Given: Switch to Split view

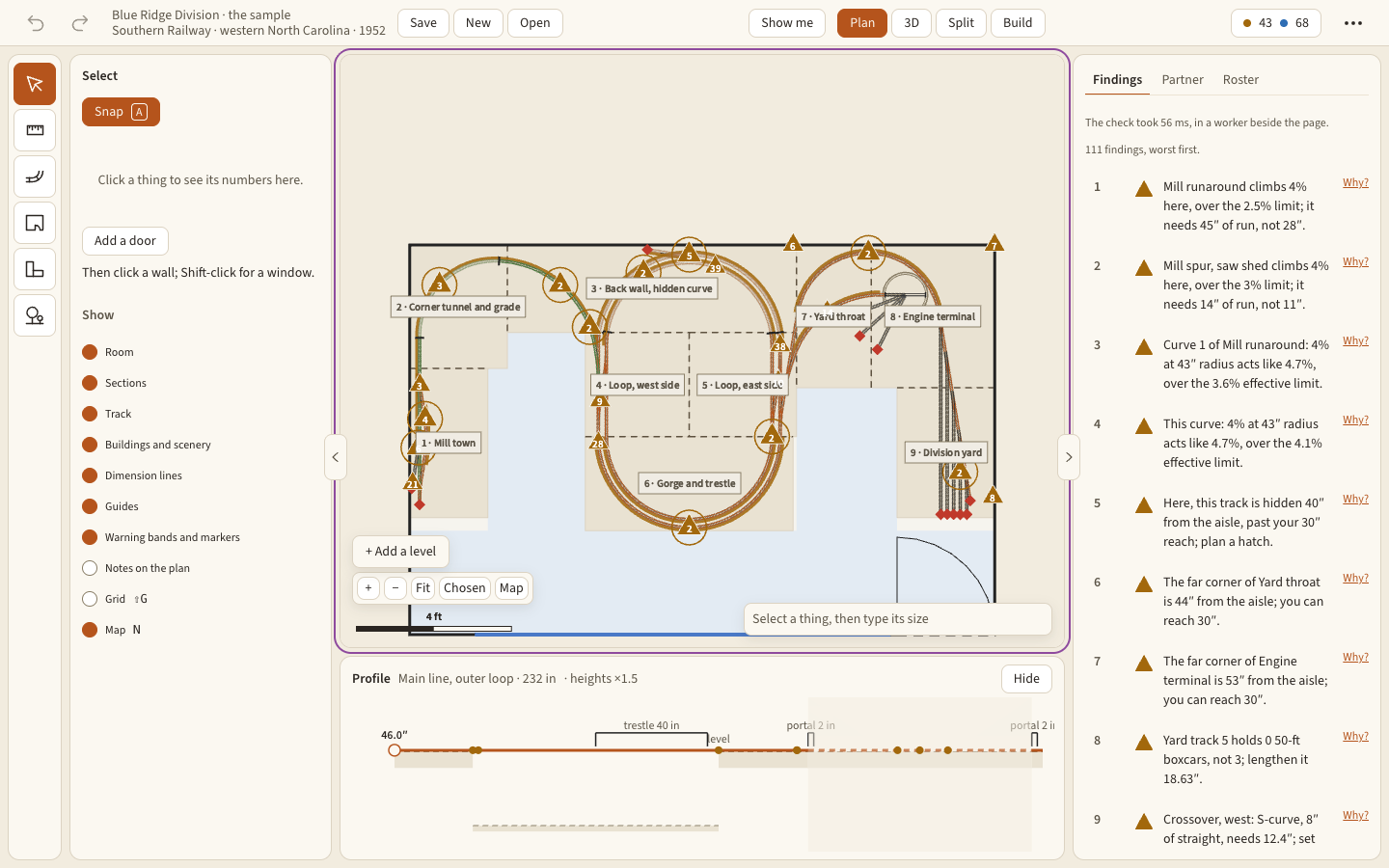Looking at the screenshot, I should [961, 23].
